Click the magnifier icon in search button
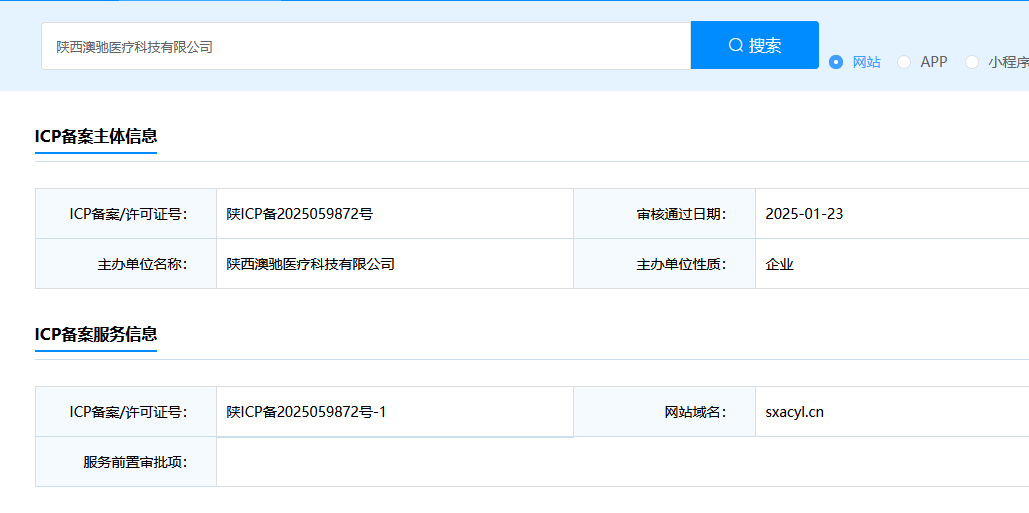The width and height of the screenshot is (1029, 513). pos(736,45)
